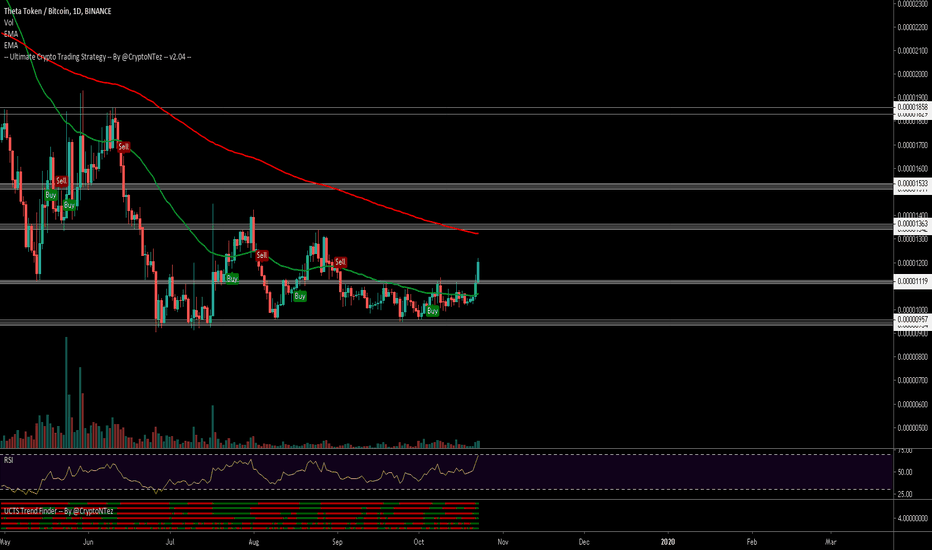Click the Mar label on time axis
This screenshot has height=550, width=932.
831,542
